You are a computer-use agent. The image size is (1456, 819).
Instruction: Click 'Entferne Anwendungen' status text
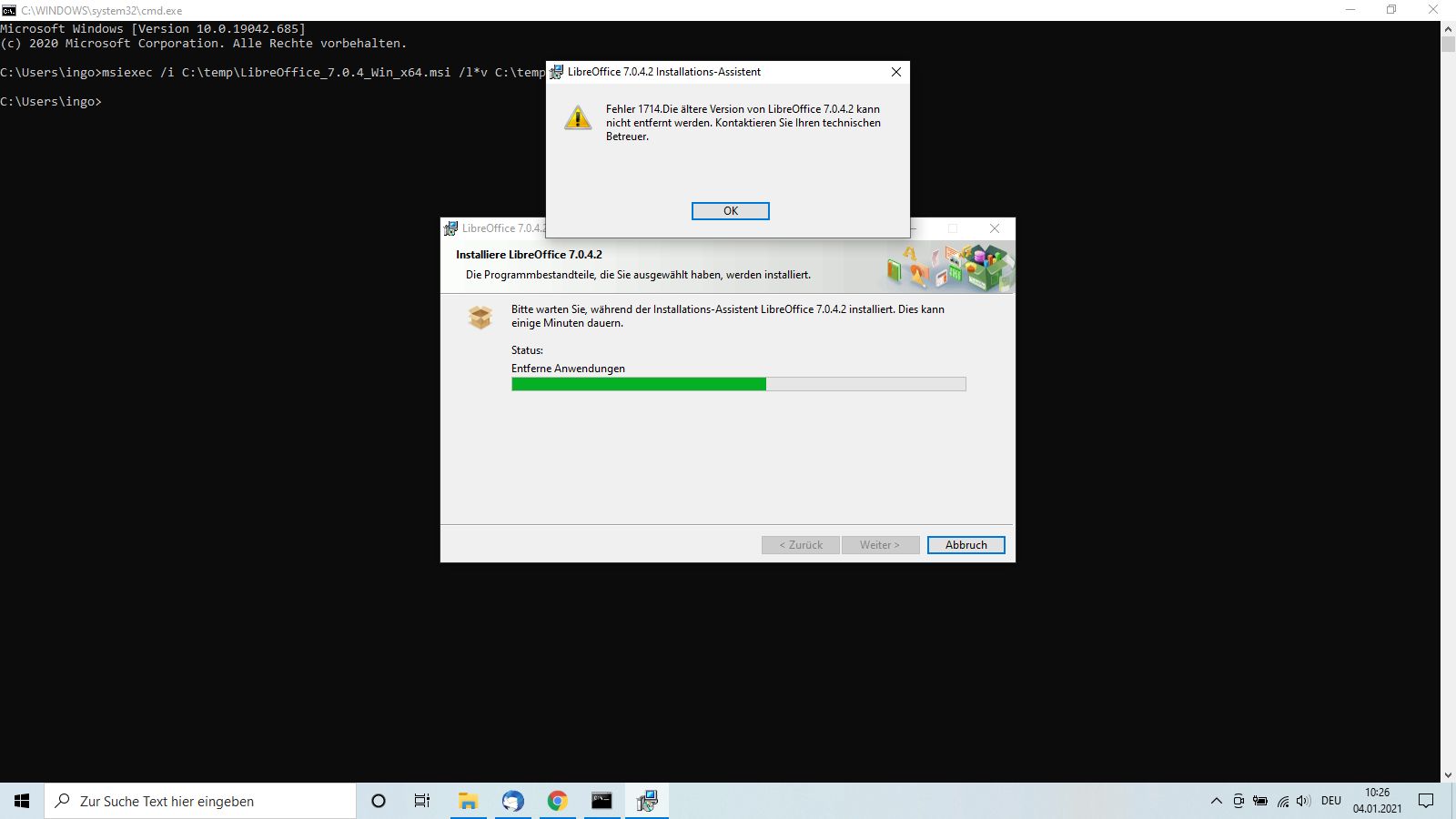coord(568,369)
